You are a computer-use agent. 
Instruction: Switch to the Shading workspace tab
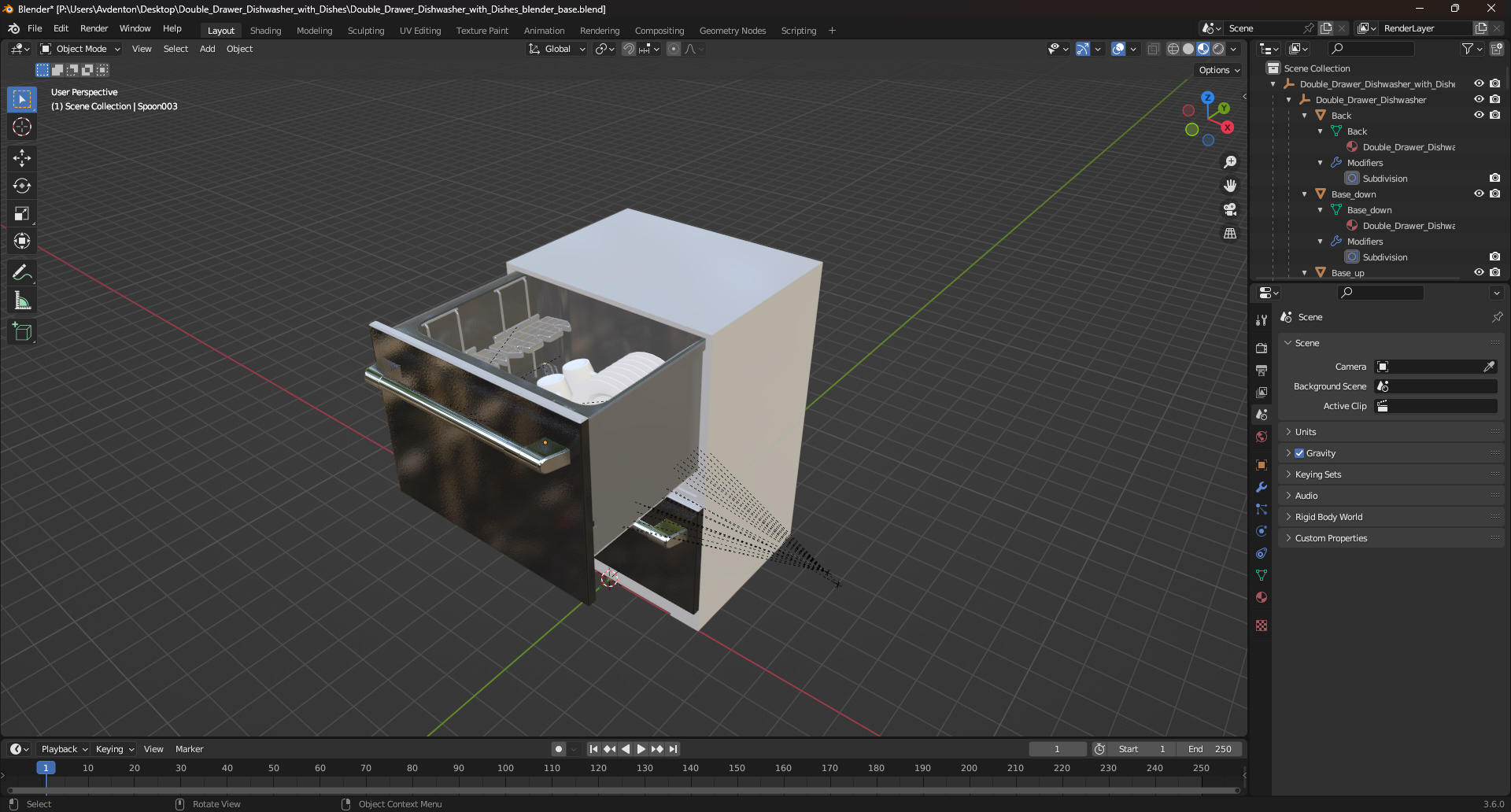coord(265,31)
